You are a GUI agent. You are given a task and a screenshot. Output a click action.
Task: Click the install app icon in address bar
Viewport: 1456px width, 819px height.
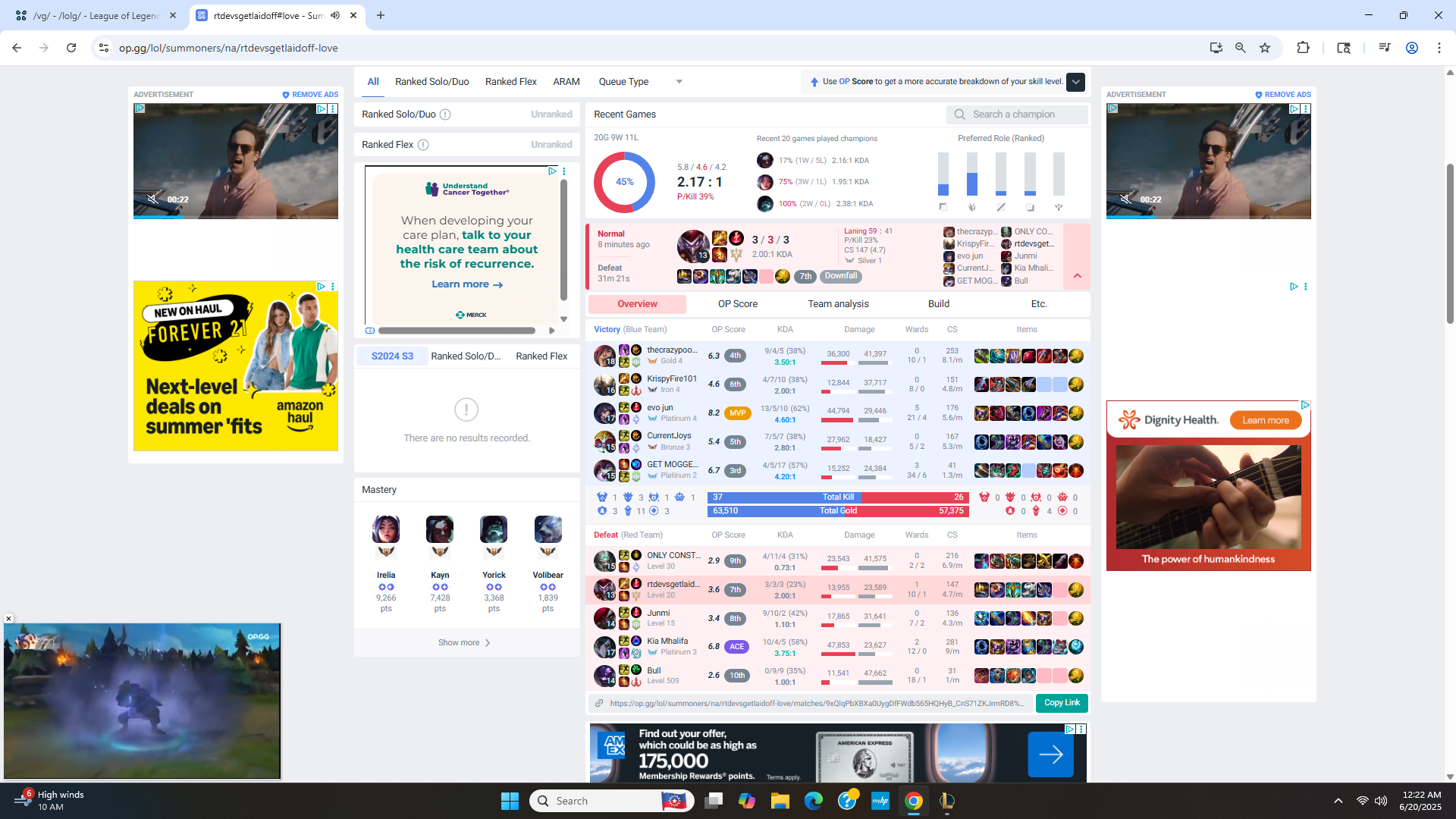pos(1216,48)
